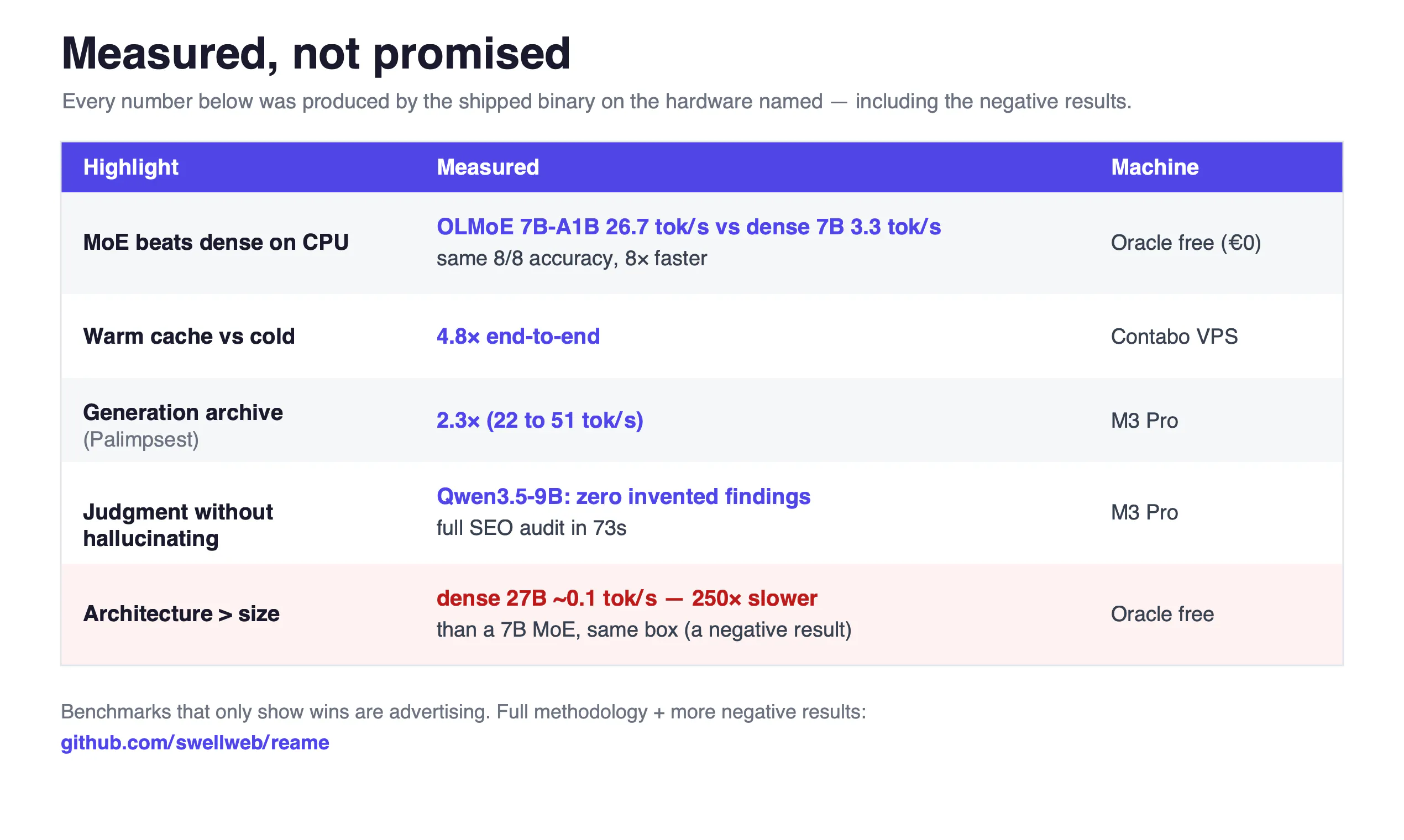The width and height of the screenshot is (1404, 840).
Task: Select the 'Judgment without hallucinating' row label
Action: point(178,526)
